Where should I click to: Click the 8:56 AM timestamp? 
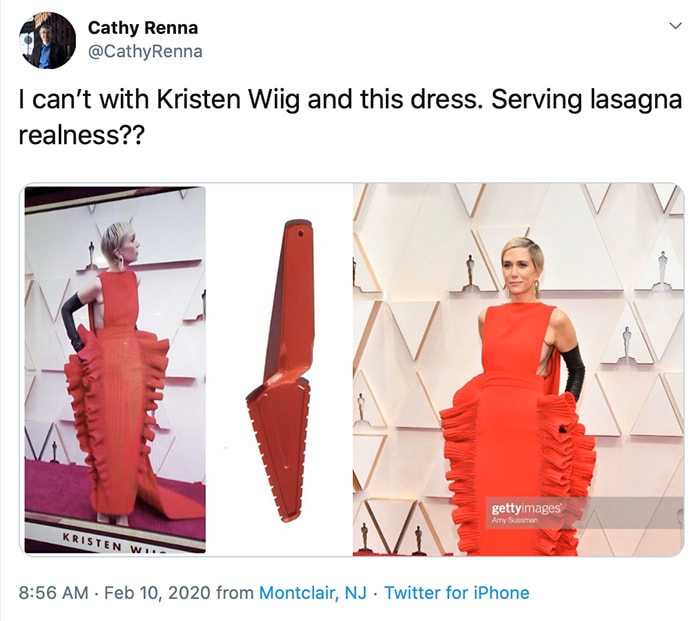[54, 593]
